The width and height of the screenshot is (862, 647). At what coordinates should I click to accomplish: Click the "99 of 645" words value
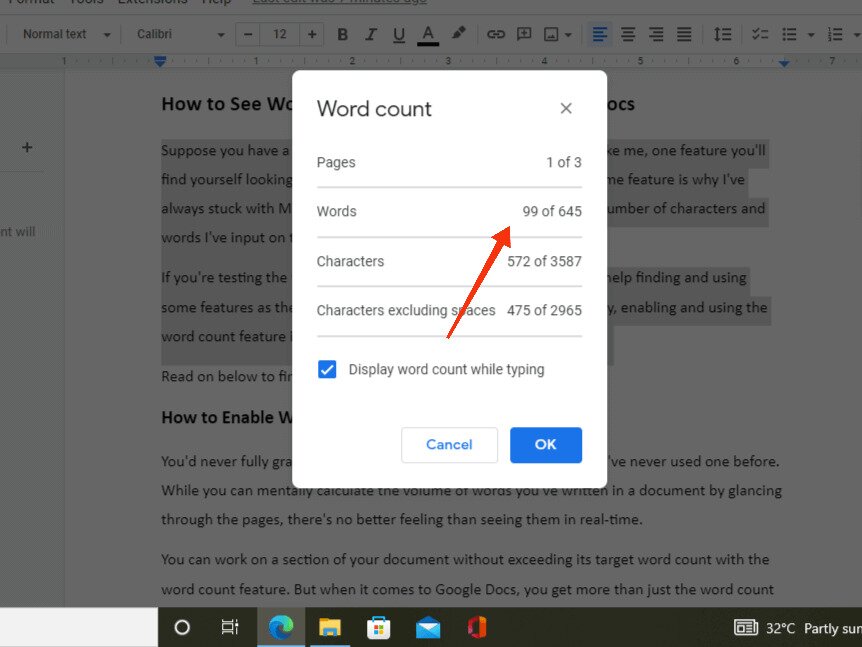pos(551,212)
